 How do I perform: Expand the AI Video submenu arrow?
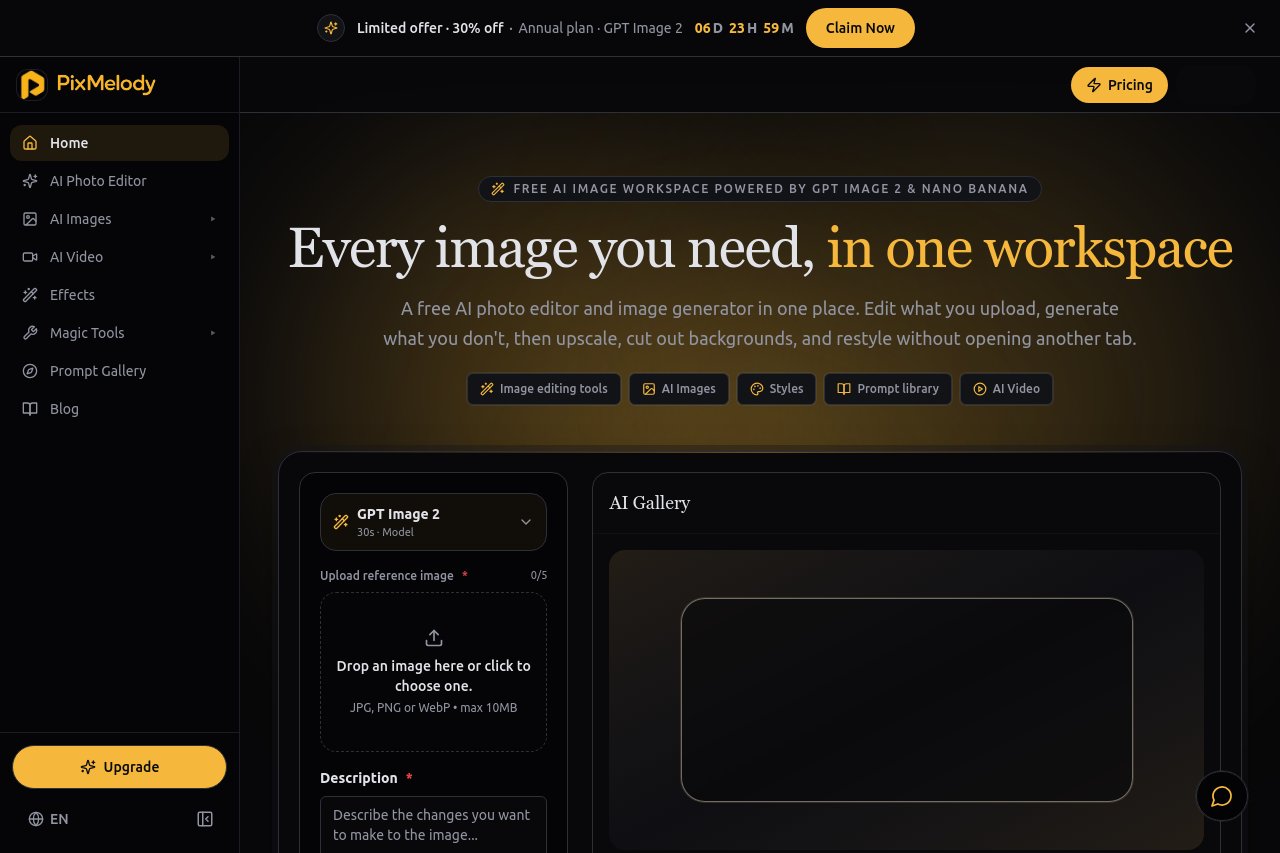213,257
